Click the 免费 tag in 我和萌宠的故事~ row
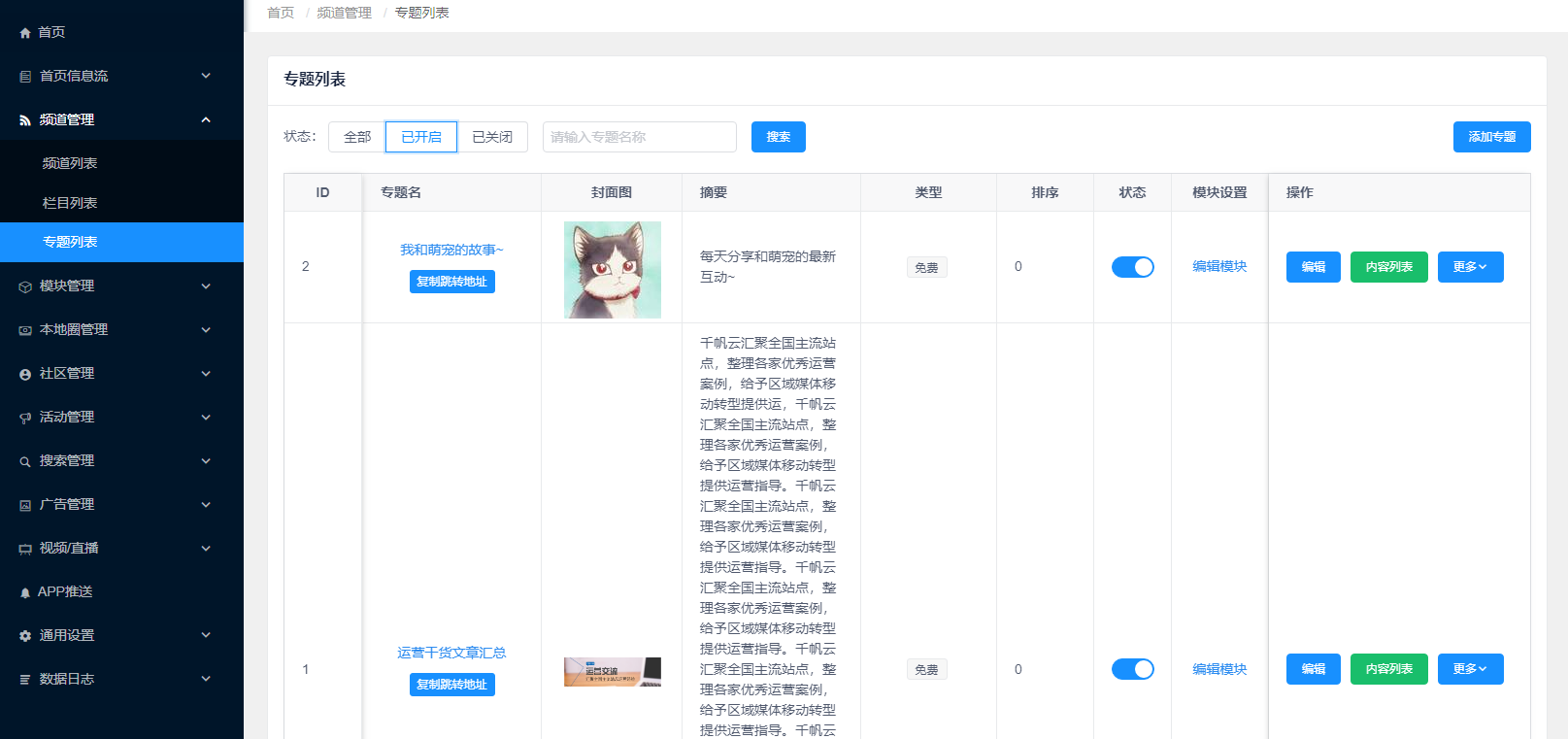The height and width of the screenshot is (739, 1568). coord(927,267)
